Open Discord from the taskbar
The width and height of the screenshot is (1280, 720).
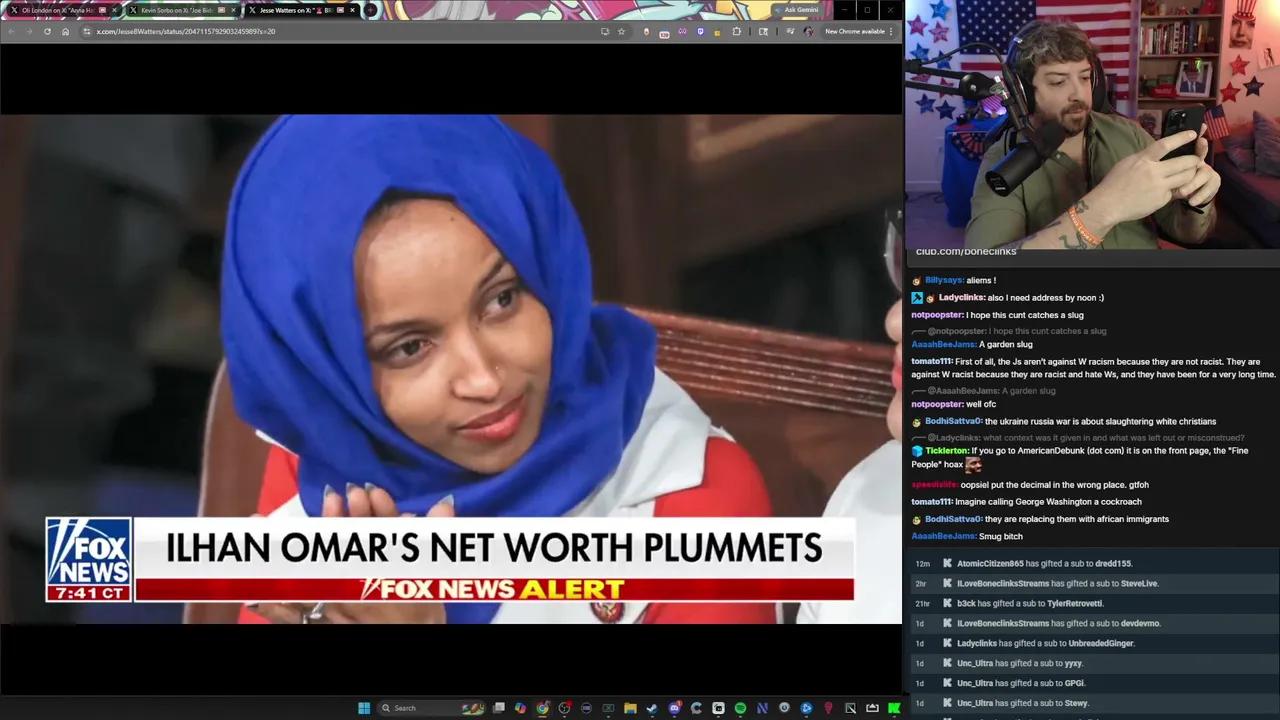point(675,708)
